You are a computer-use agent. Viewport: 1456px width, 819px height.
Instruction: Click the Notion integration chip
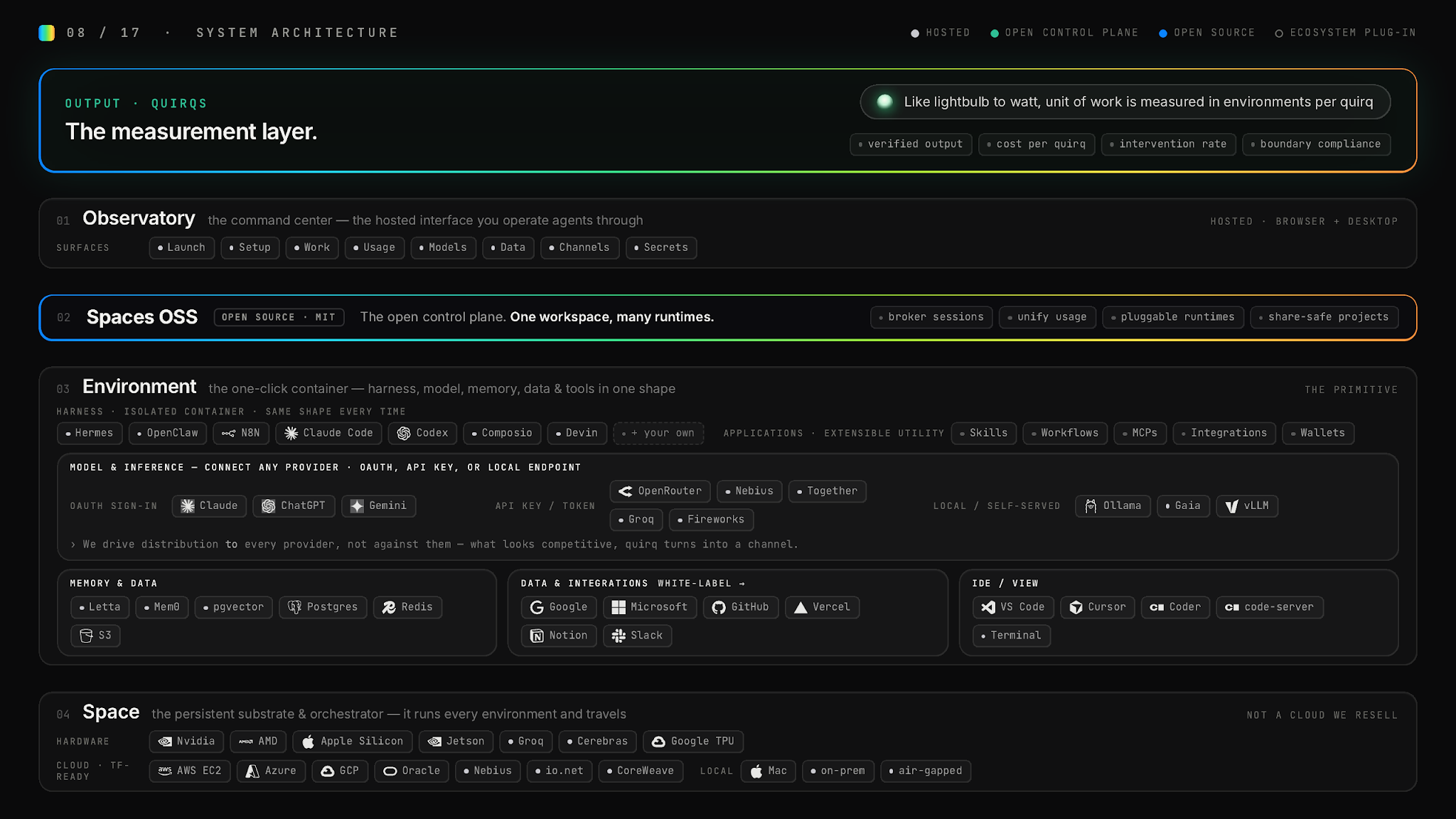click(x=559, y=636)
